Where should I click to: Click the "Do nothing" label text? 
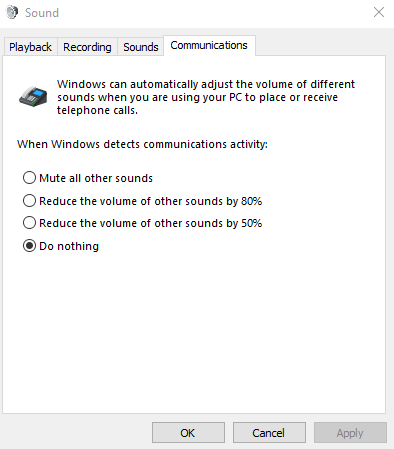(x=69, y=246)
